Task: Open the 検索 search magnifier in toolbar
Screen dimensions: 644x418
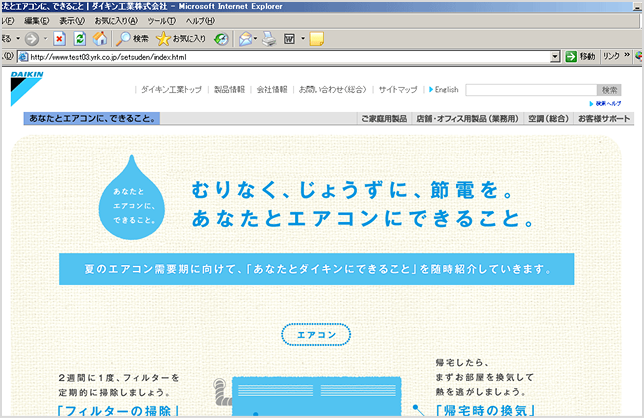Action: point(131,39)
